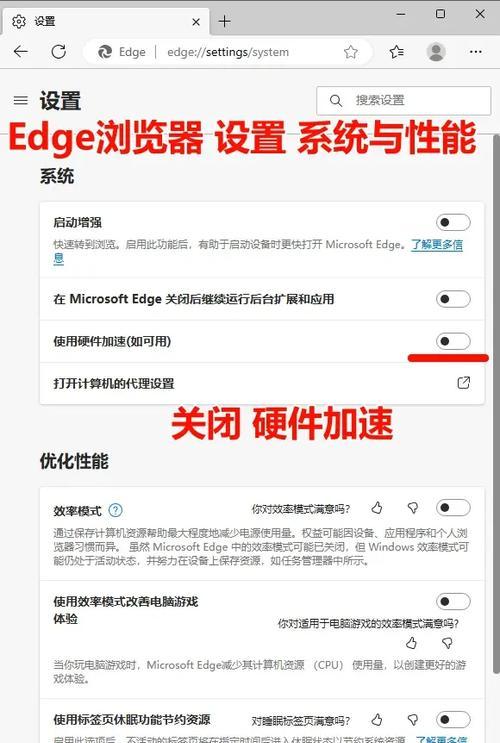Toggle 使用硬件加速 switch
Viewport: 500px width, 743px height.
pos(453,341)
